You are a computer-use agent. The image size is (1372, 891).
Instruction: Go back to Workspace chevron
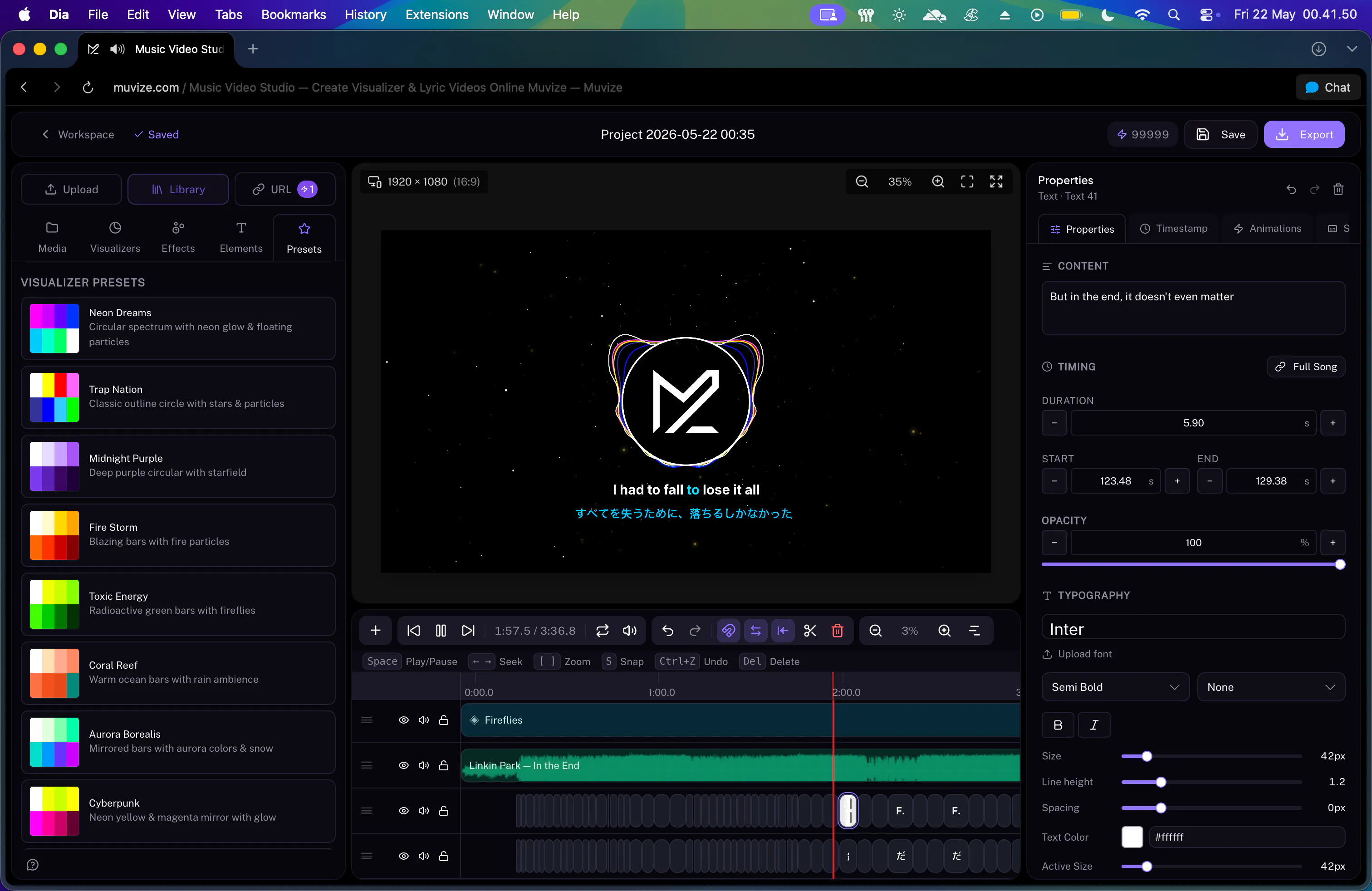[45, 134]
